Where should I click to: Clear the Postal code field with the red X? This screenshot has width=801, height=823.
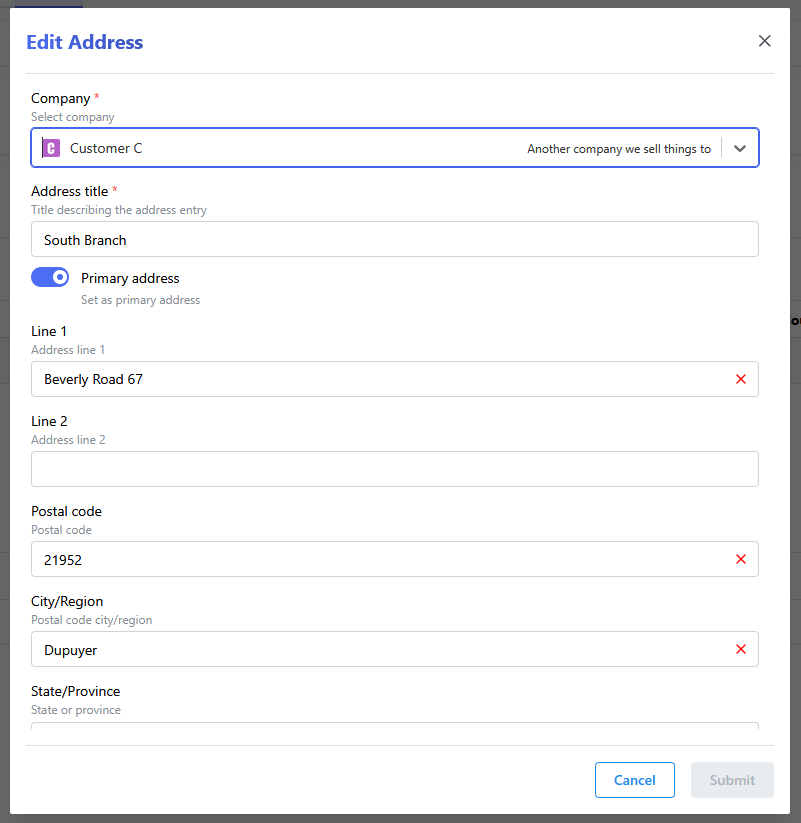pos(741,559)
